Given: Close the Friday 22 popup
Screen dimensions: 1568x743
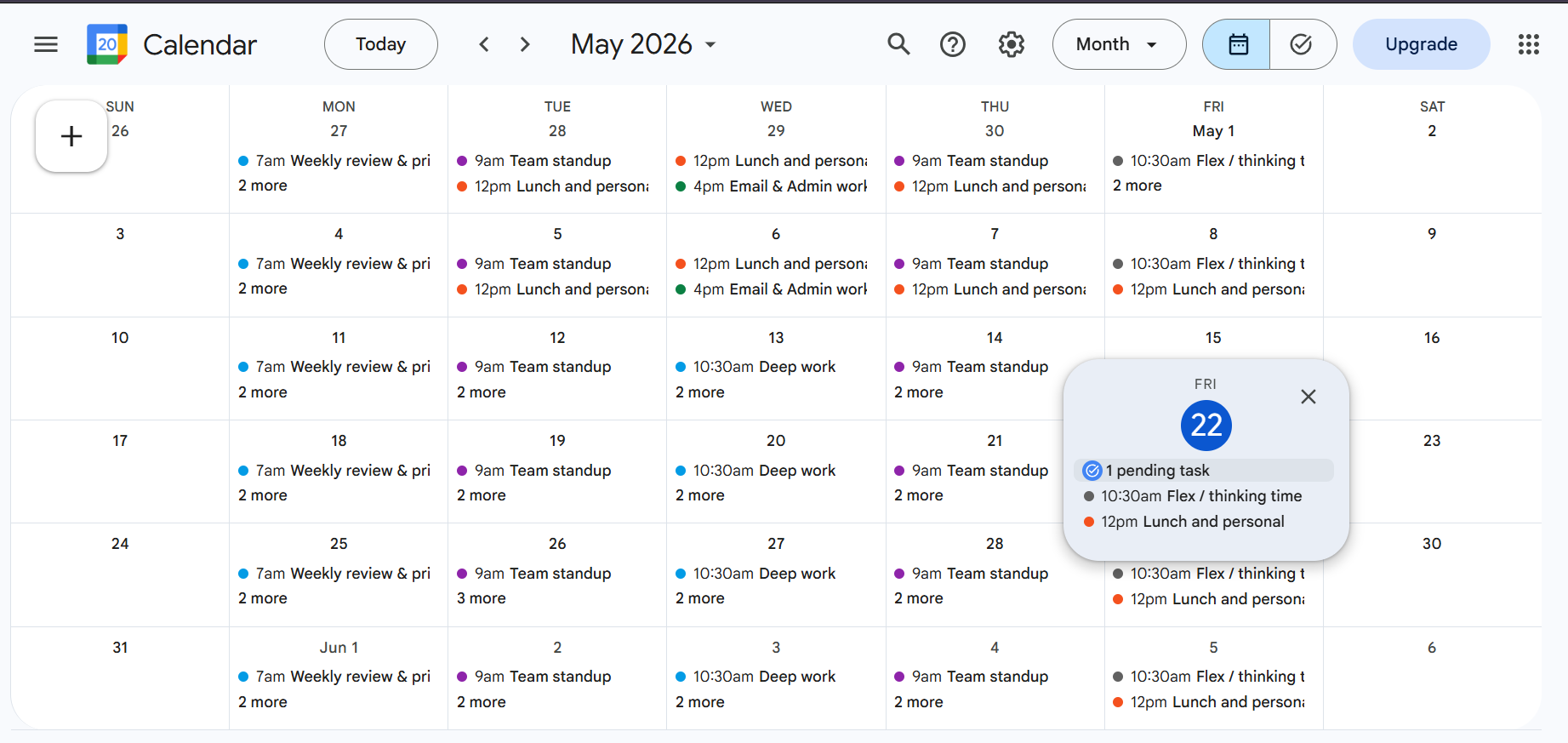Looking at the screenshot, I should tap(1309, 397).
